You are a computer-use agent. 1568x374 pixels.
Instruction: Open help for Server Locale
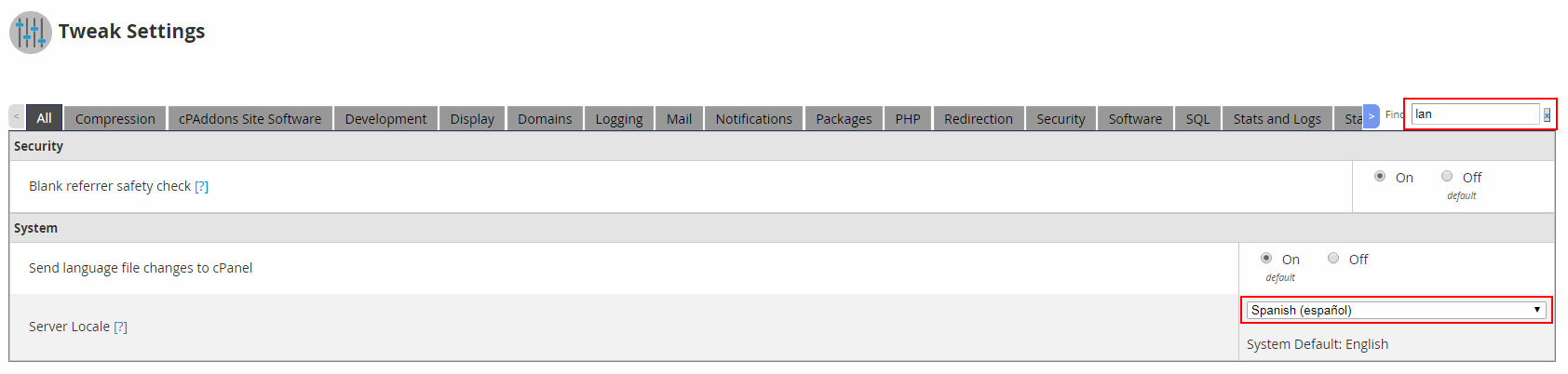120,327
